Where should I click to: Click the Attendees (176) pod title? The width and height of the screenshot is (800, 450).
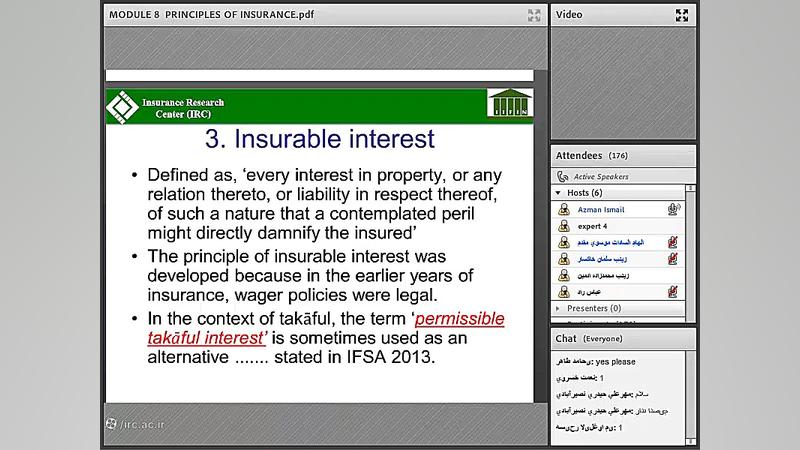point(591,156)
